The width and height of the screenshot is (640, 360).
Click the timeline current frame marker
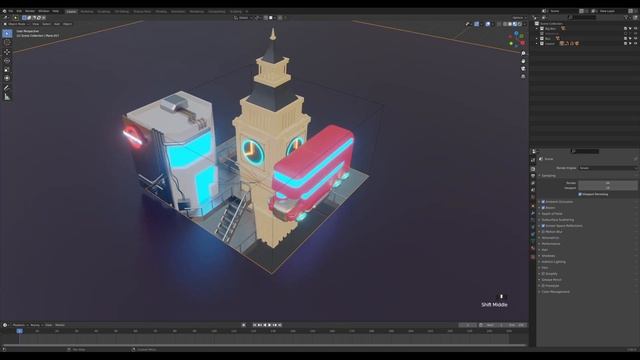pos(19,331)
